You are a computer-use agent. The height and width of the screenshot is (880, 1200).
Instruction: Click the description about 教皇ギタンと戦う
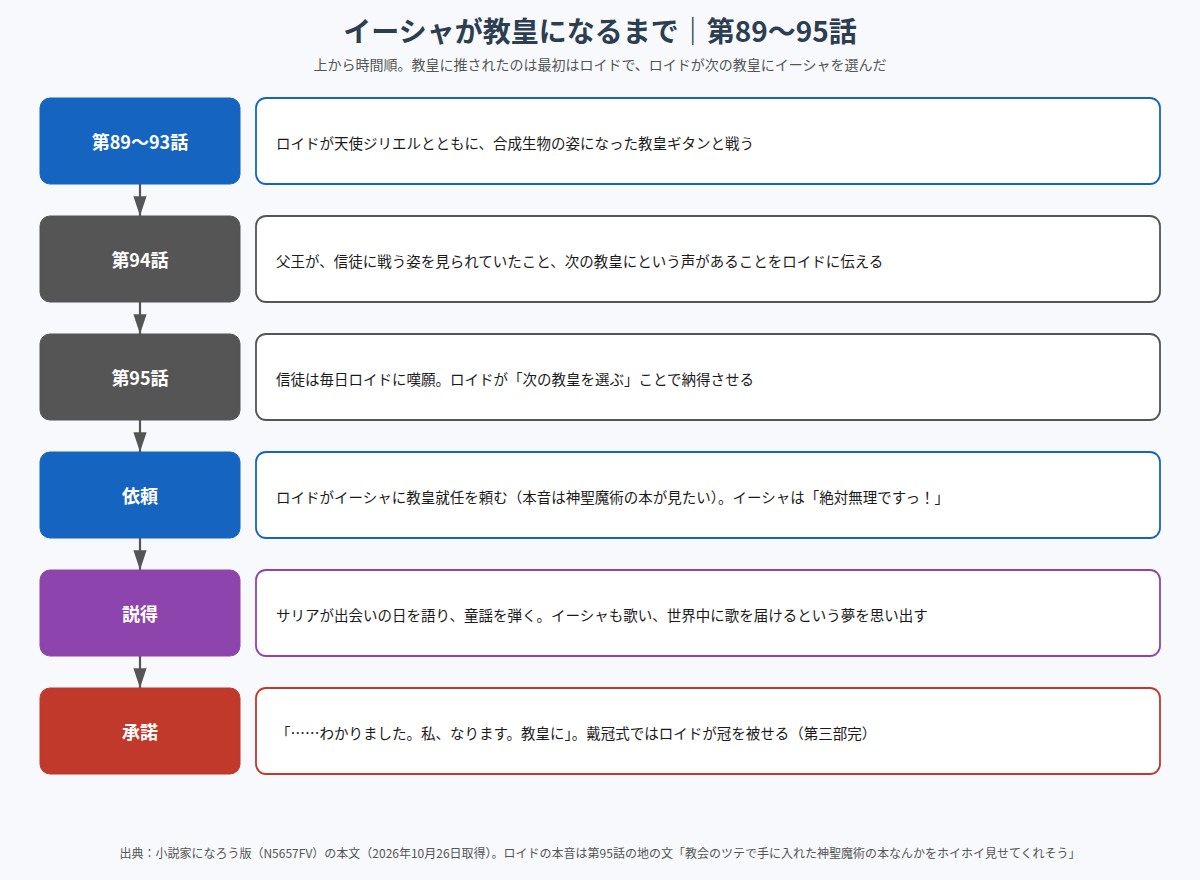click(708, 141)
